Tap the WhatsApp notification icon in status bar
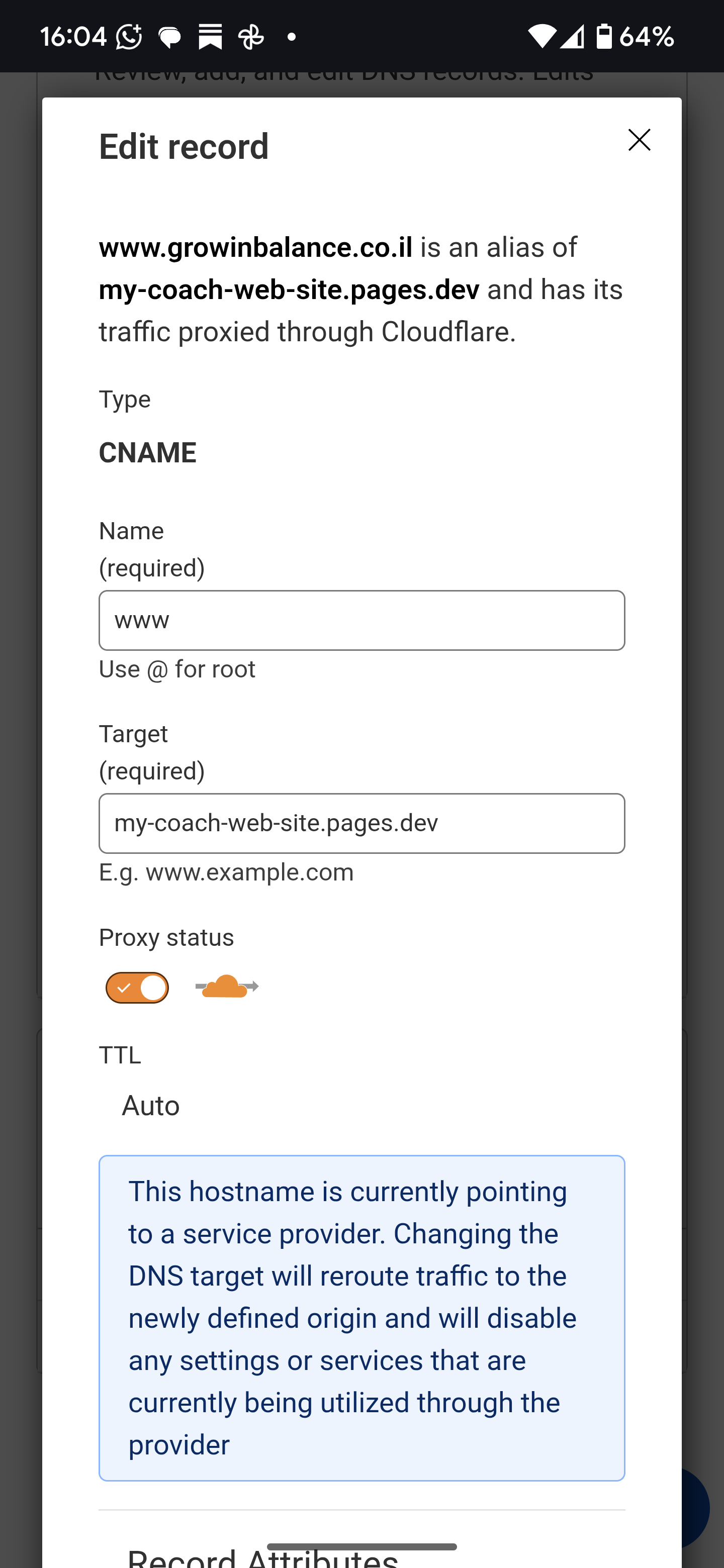This screenshot has width=724, height=1568. 129,37
